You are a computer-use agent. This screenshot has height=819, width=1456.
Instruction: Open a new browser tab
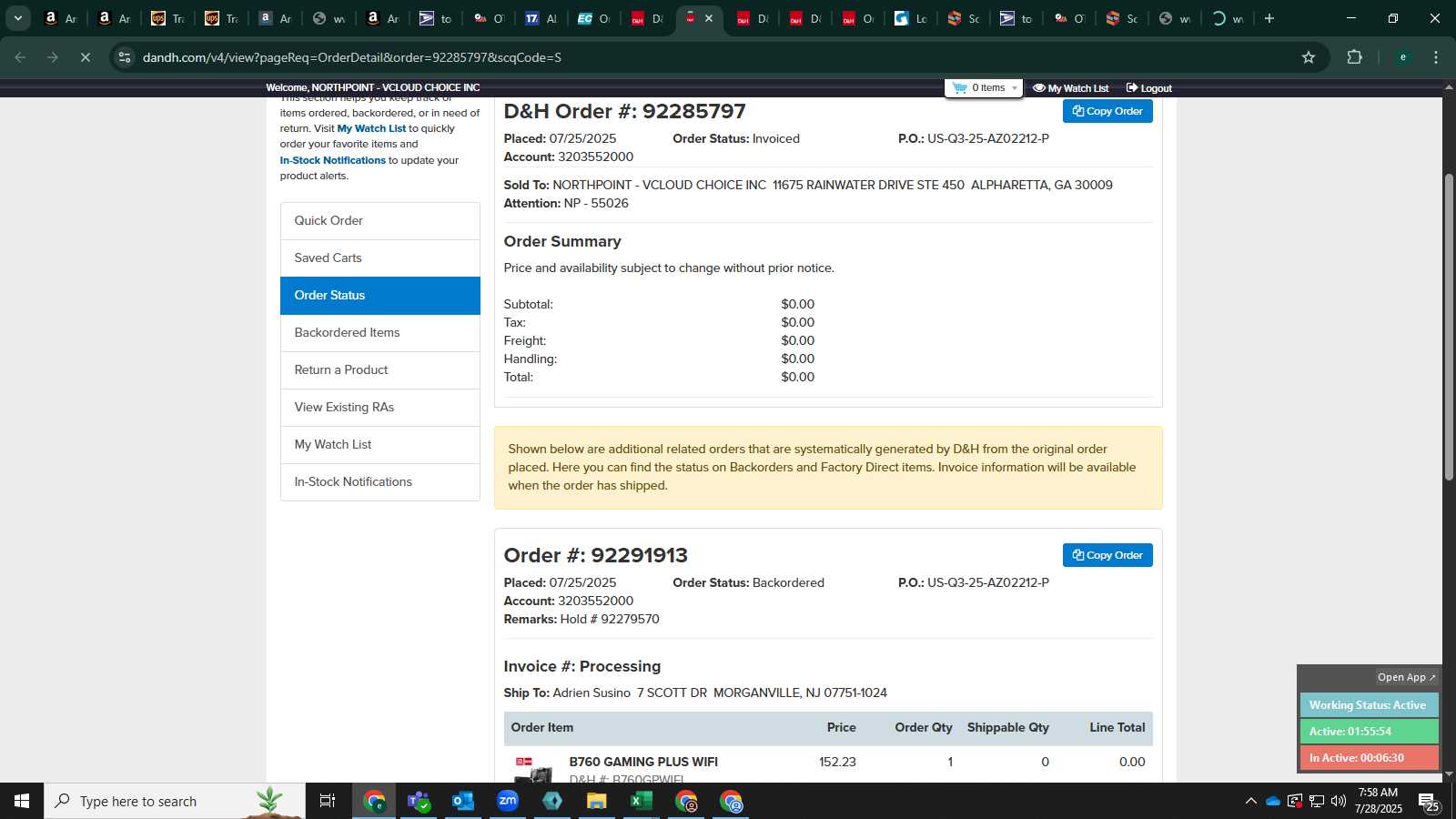[x=1269, y=18]
